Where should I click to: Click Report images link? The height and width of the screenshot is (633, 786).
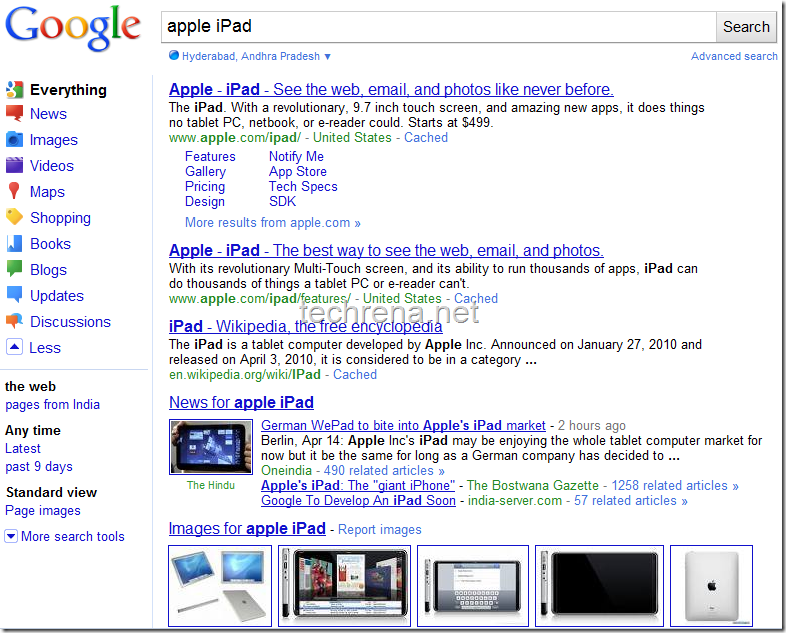[x=379, y=530]
